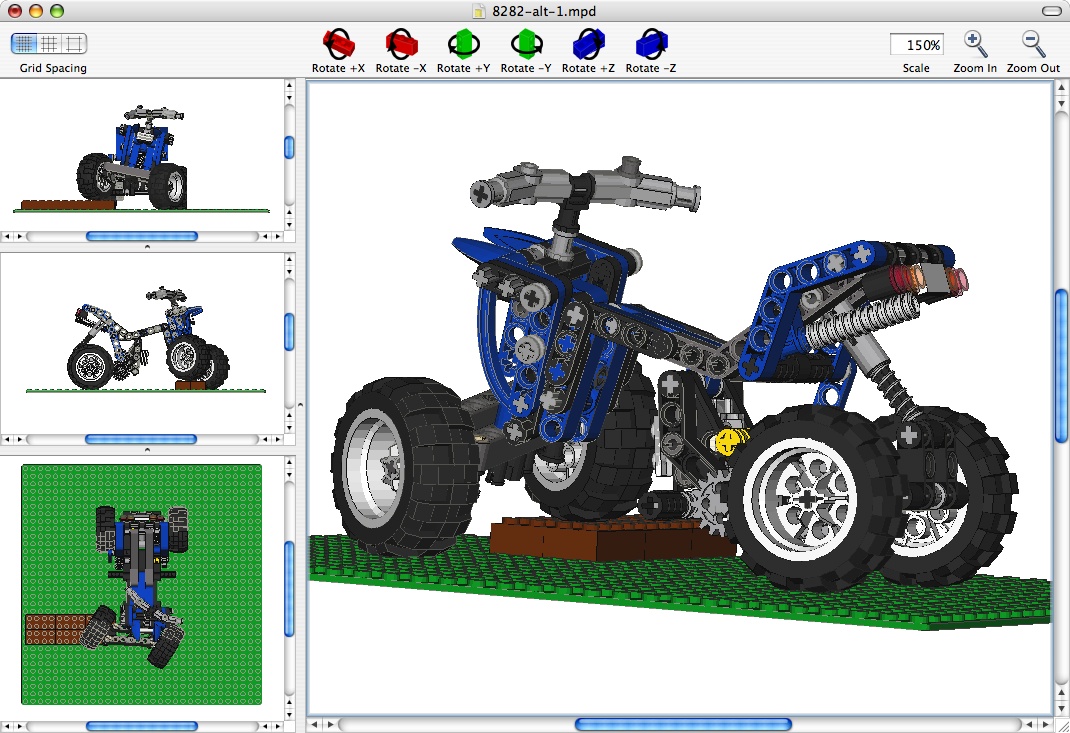Click the Rotate +X tool icon

338,43
